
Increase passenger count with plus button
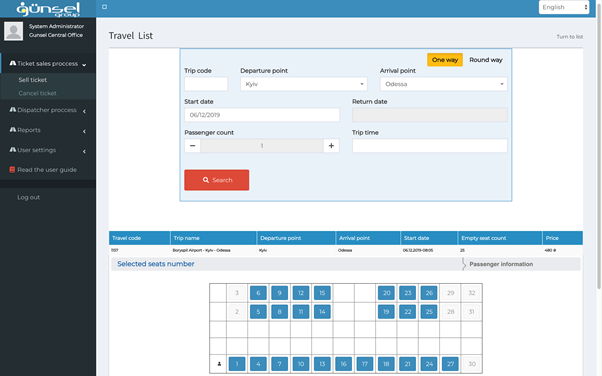click(x=331, y=146)
